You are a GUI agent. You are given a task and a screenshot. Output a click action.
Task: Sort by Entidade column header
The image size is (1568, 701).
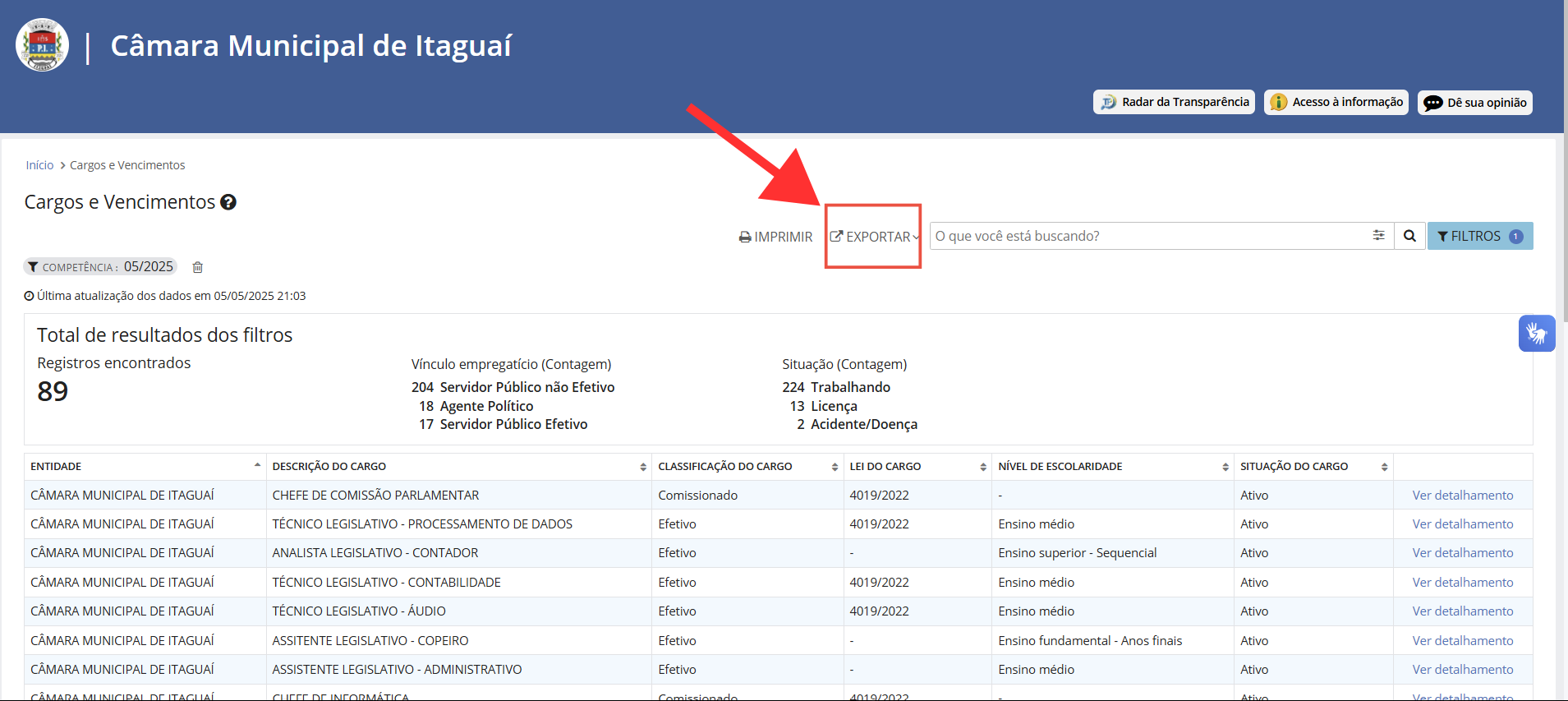point(145,467)
